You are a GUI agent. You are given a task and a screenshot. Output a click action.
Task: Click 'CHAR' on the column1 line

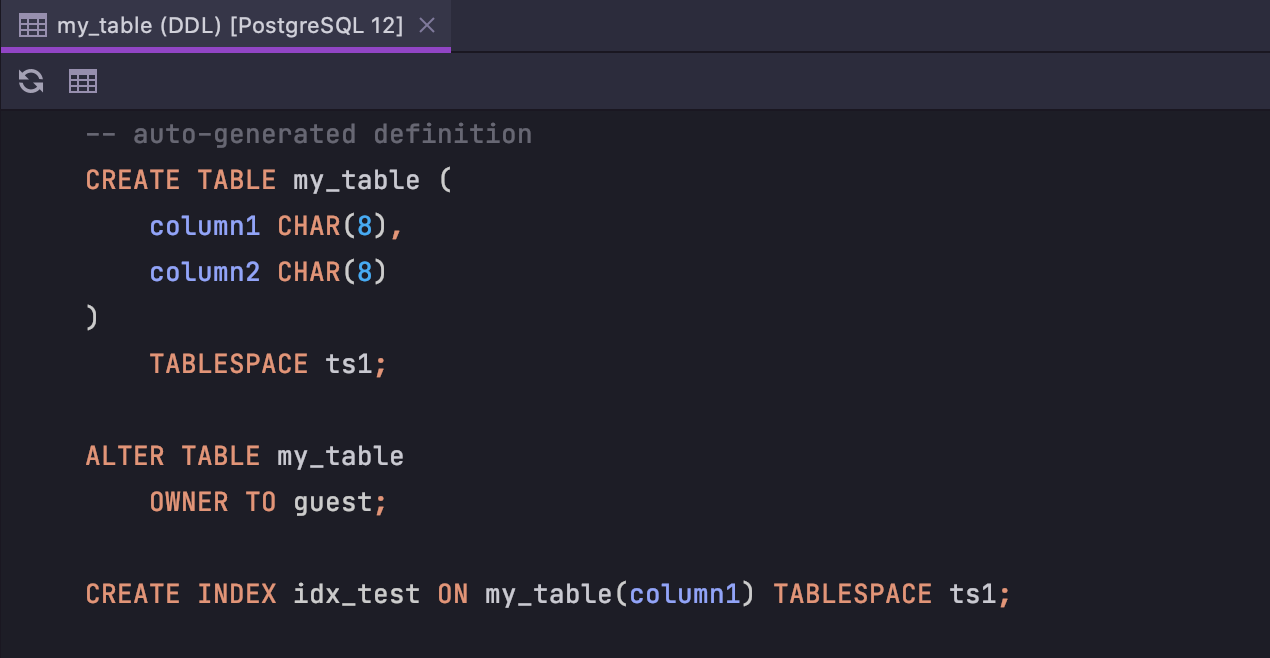[x=309, y=226]
